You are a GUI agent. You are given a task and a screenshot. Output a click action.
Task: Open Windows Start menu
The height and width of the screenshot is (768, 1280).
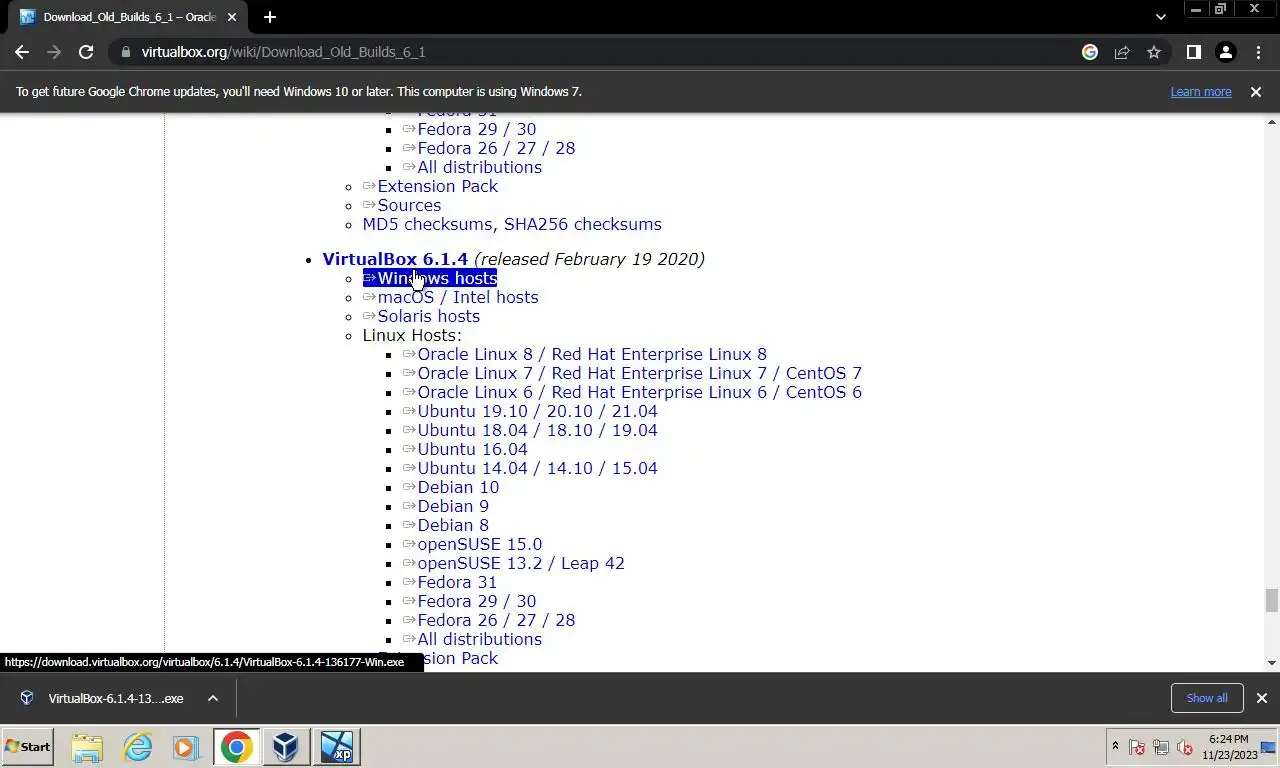point(28,747)
